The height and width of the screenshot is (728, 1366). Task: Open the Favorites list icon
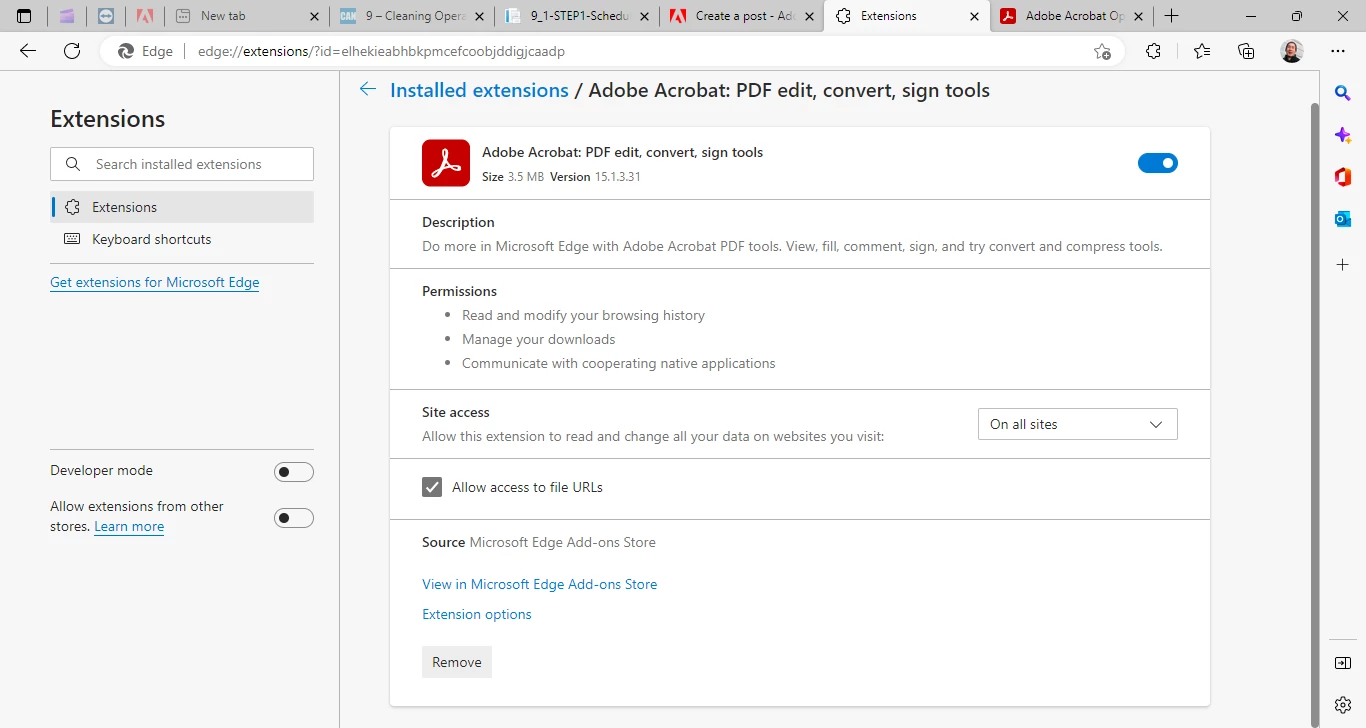[x=1201, y=51]
